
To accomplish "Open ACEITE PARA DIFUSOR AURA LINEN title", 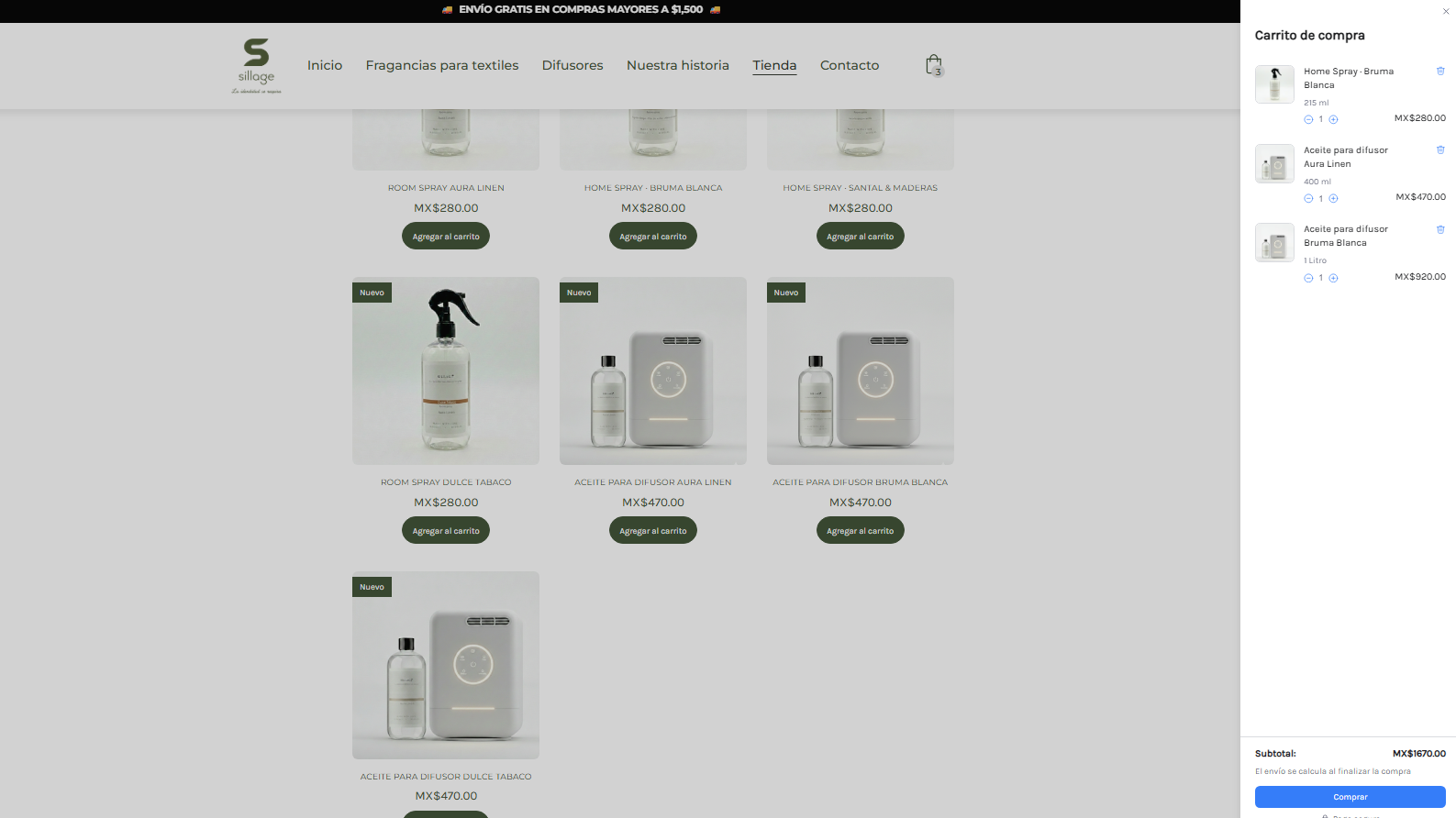I will (x=653, y=482).
